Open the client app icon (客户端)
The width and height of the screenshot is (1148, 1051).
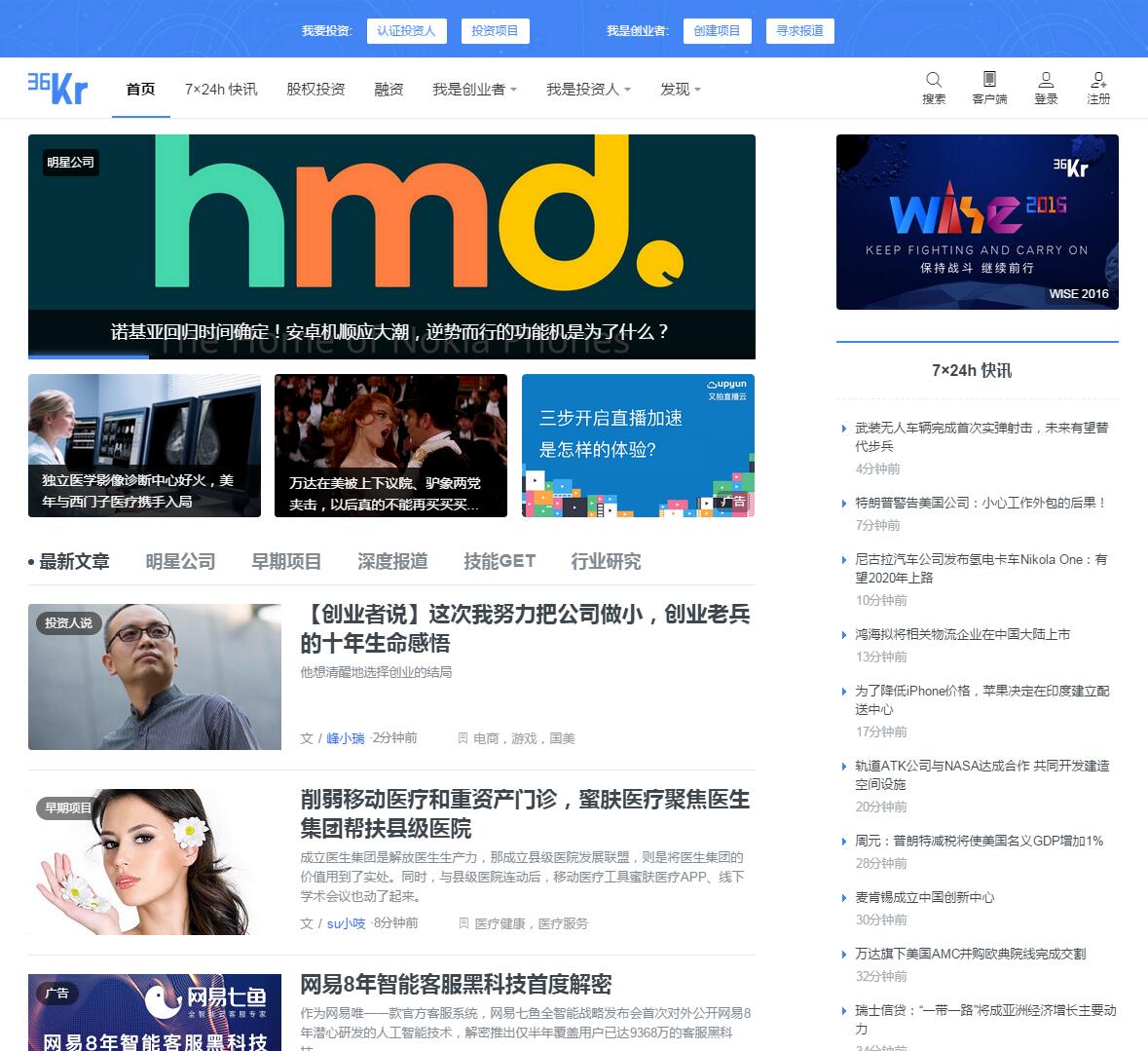(989, 88)
